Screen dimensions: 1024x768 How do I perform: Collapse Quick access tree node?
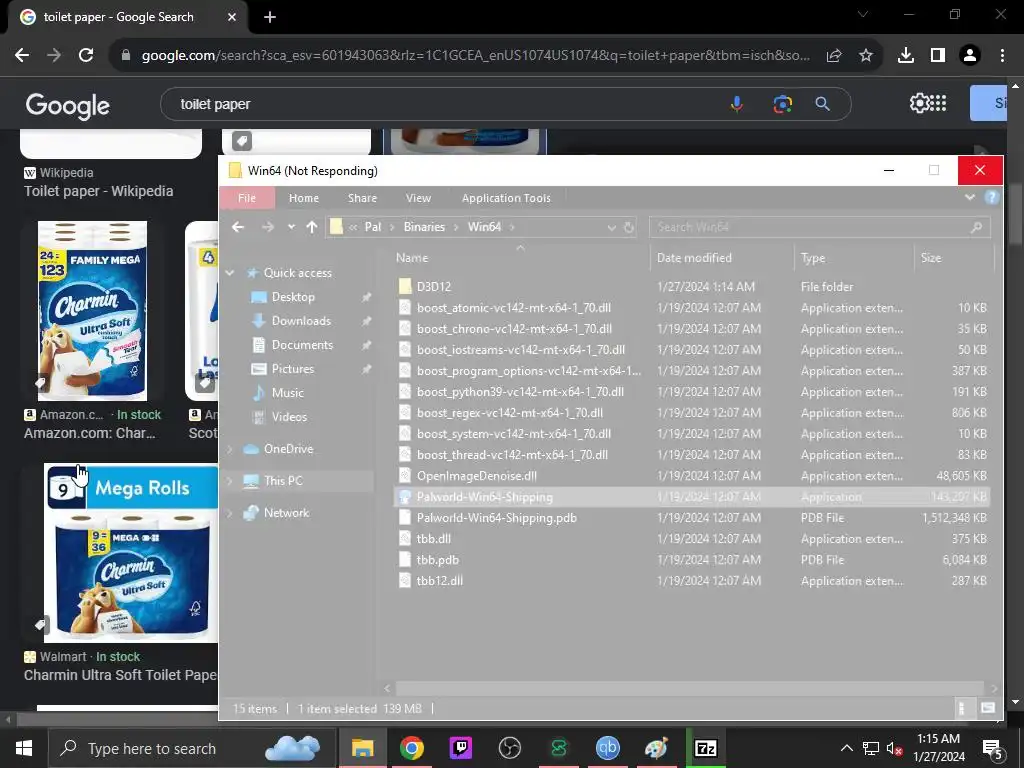[x=230, y=273]
